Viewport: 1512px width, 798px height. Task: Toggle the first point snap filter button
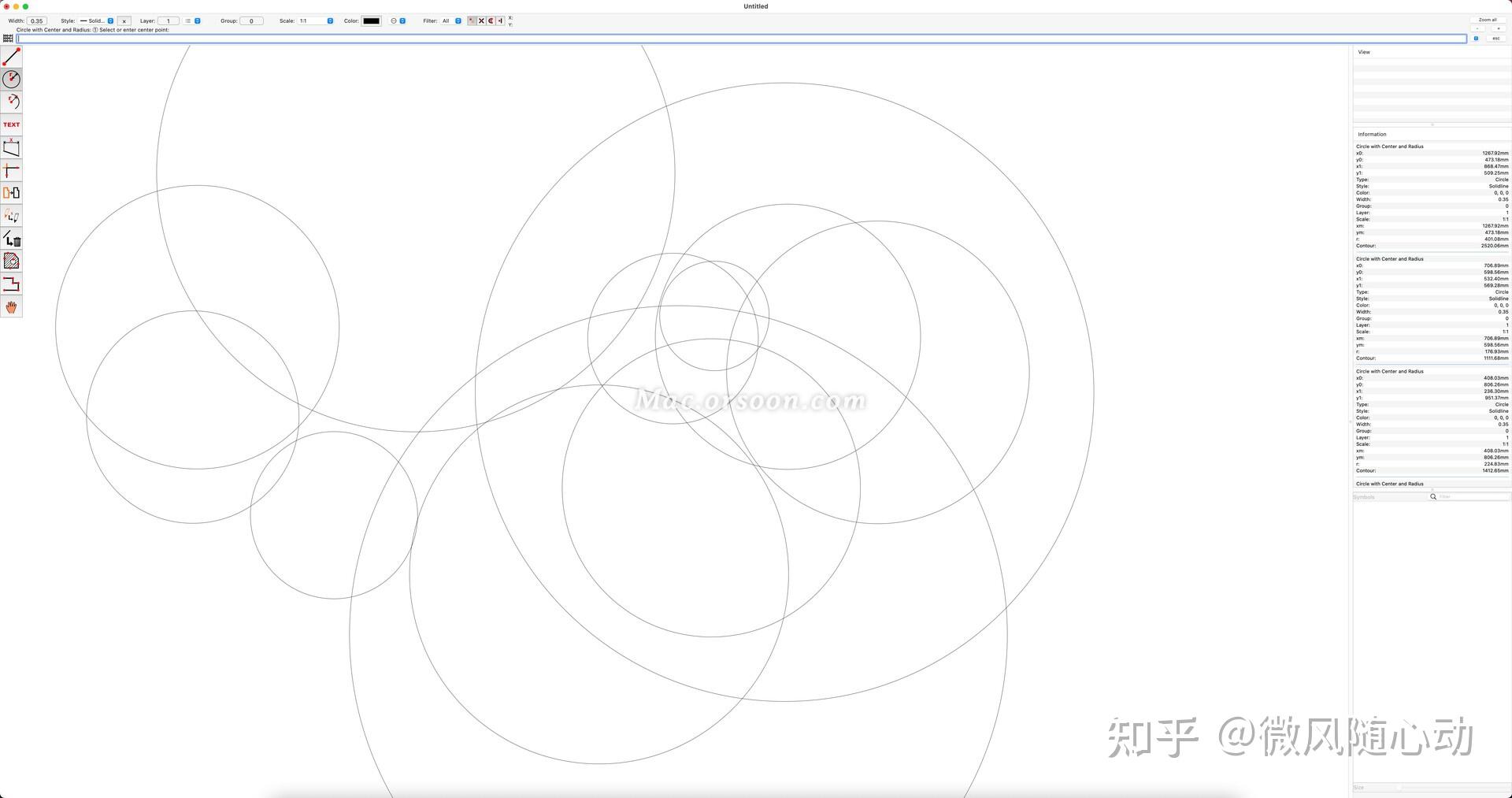coord(472,21)
